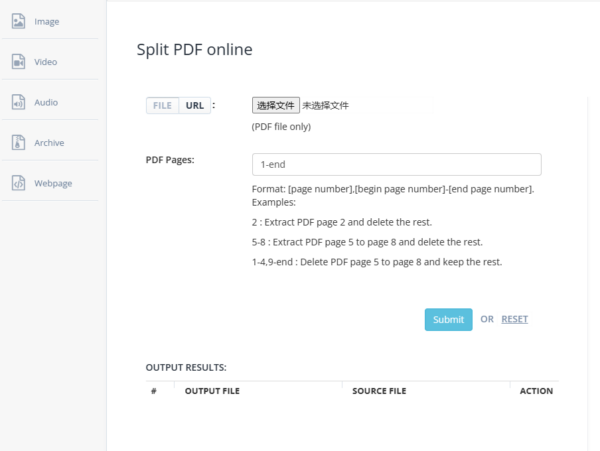The height and width of the screenshot is (451, 600).
Task: Switch source to URL mode
Action: 195,105
